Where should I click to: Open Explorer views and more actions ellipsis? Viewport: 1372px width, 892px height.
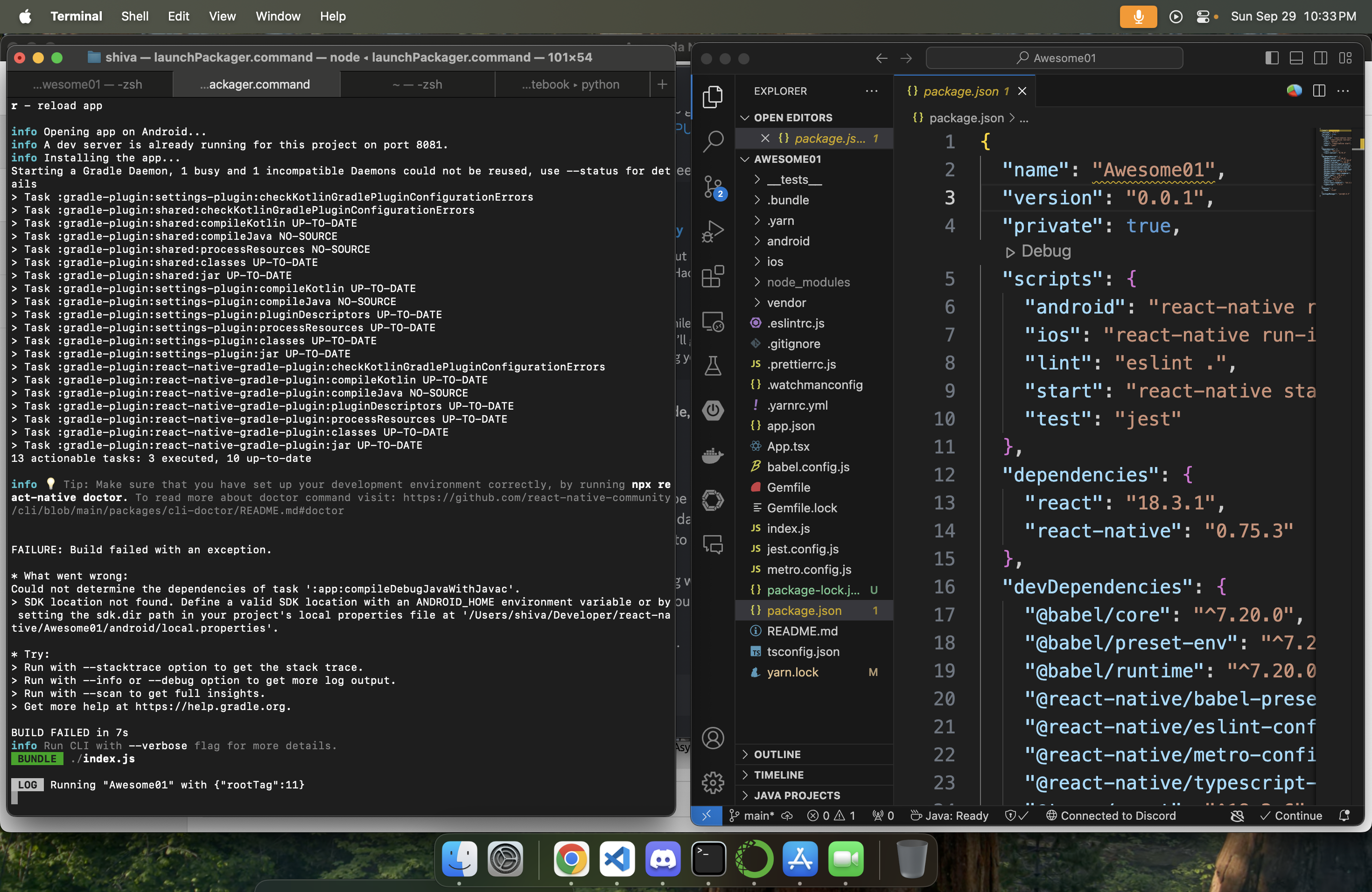pos(871,91)
